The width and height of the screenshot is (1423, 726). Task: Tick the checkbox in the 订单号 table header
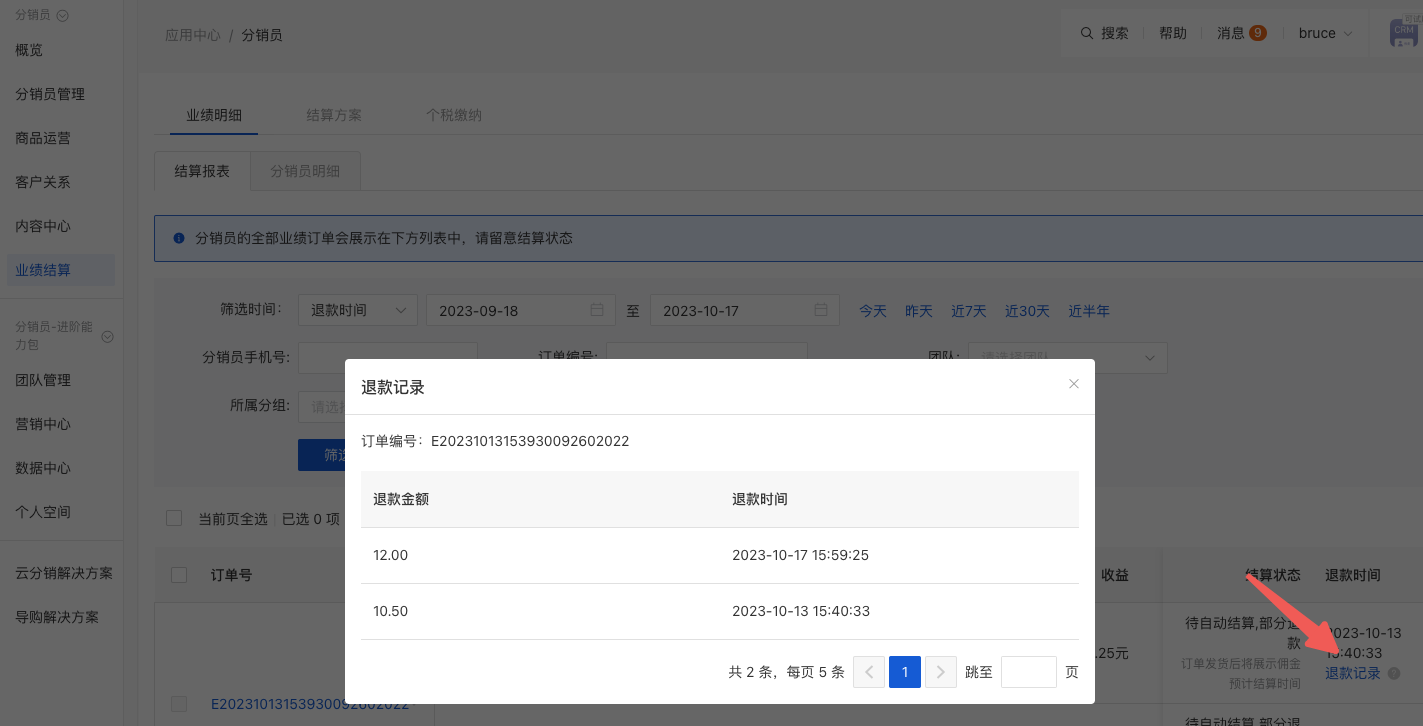pos(179,575)
